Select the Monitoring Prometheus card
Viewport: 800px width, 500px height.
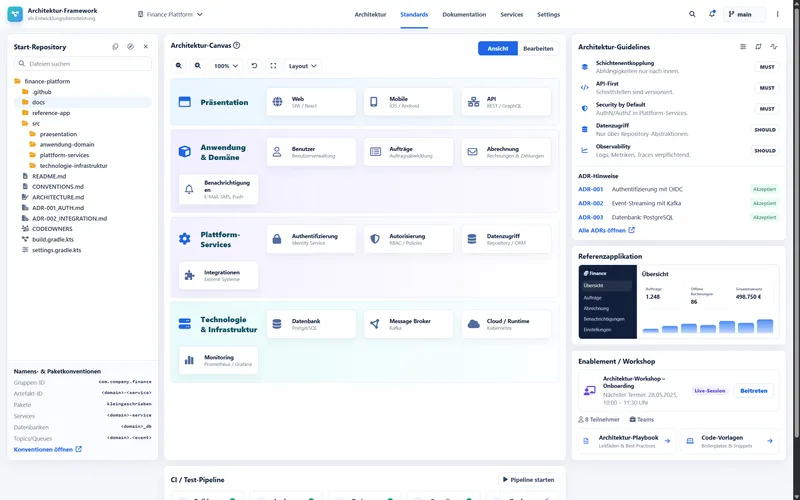pyautogui.click(x=218, y=360)
